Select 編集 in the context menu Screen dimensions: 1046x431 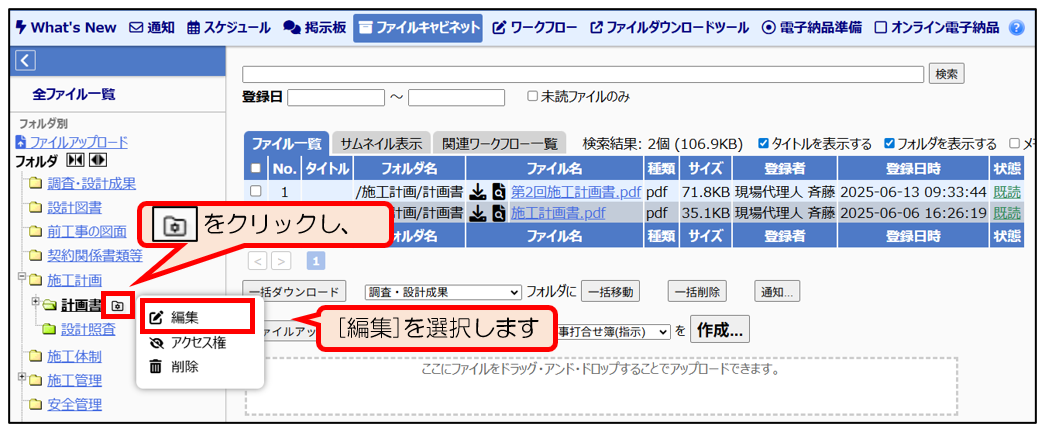[184, 318]
